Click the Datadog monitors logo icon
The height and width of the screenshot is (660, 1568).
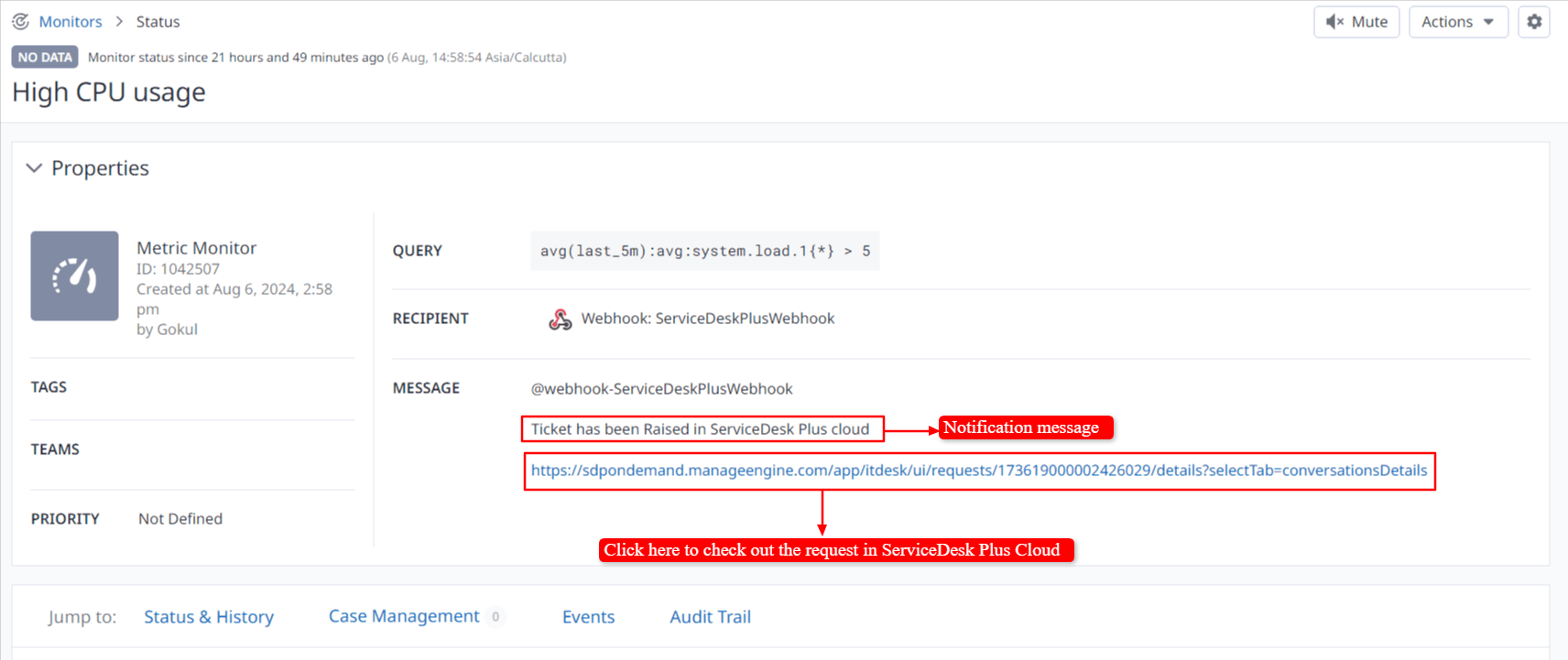[20, 21]
